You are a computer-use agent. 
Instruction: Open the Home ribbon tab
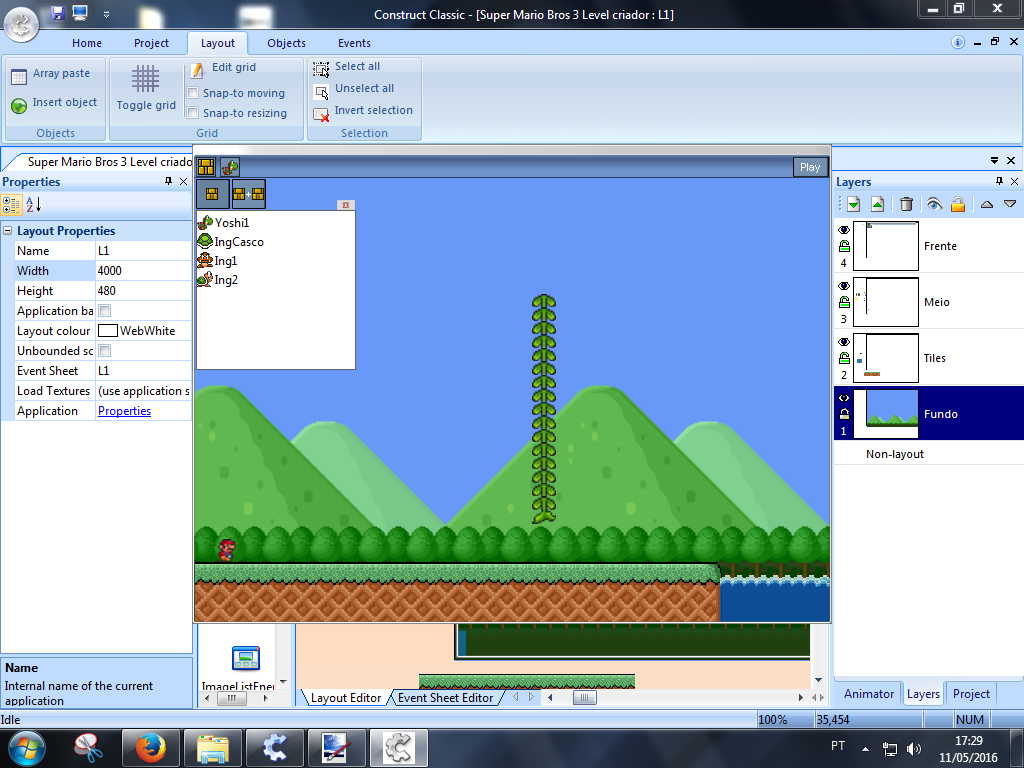click(x=87, y=43)
